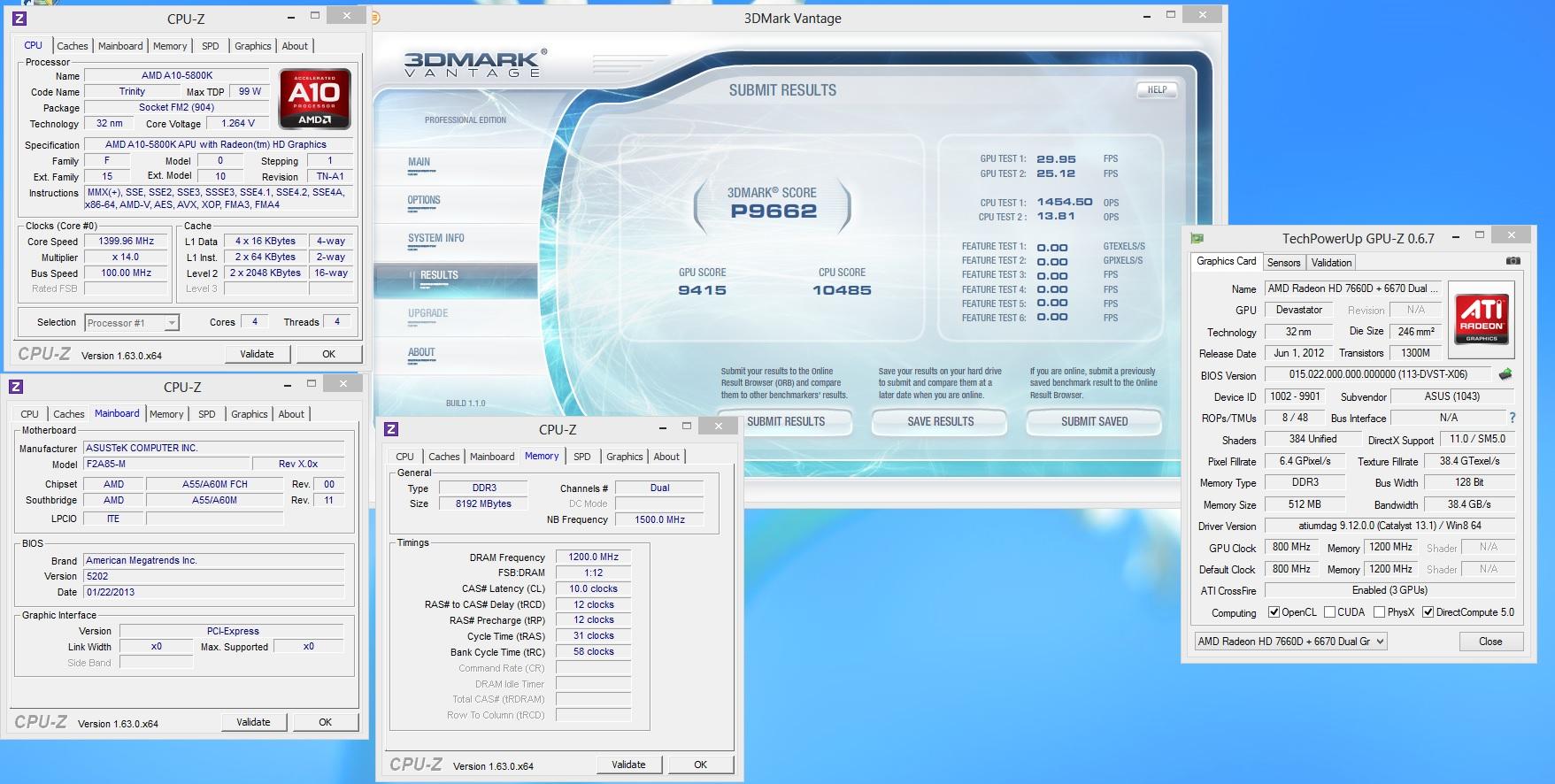Click the CPU score value 10485
The height and width of the screenshot is (784, 1555).
pyautogui.click(x=842, y=290)
